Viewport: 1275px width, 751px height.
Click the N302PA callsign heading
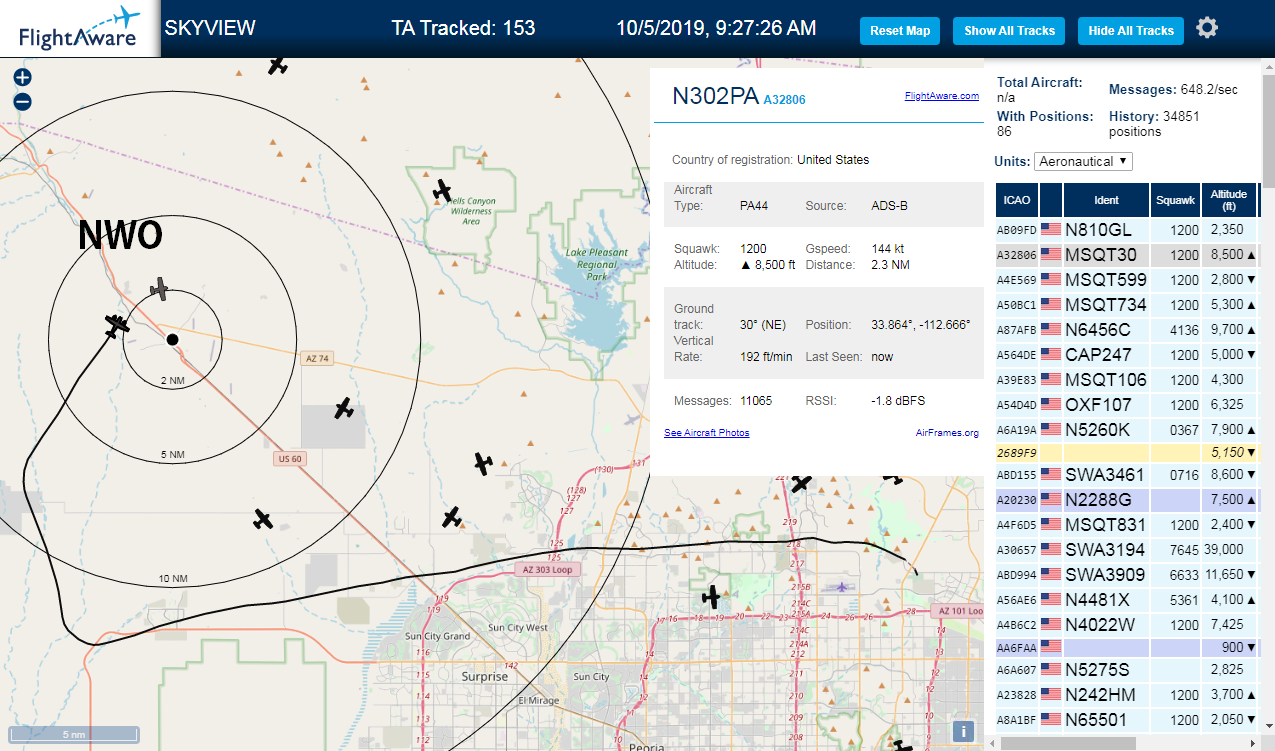click(x=715, y=96)
